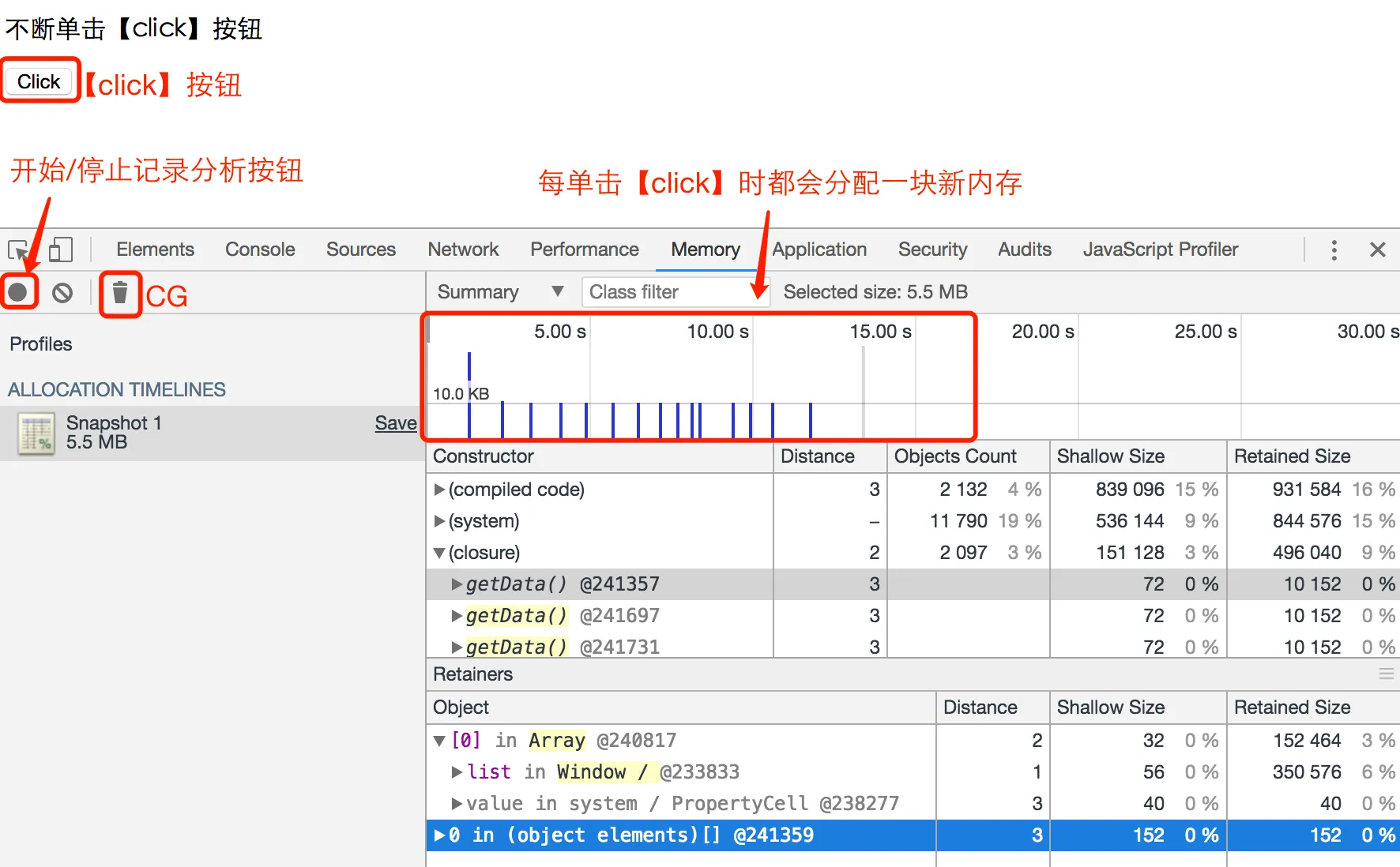
Task: Click the 25.00 s timeline label
Action: pyautogui.click(x=1206, y=332)
